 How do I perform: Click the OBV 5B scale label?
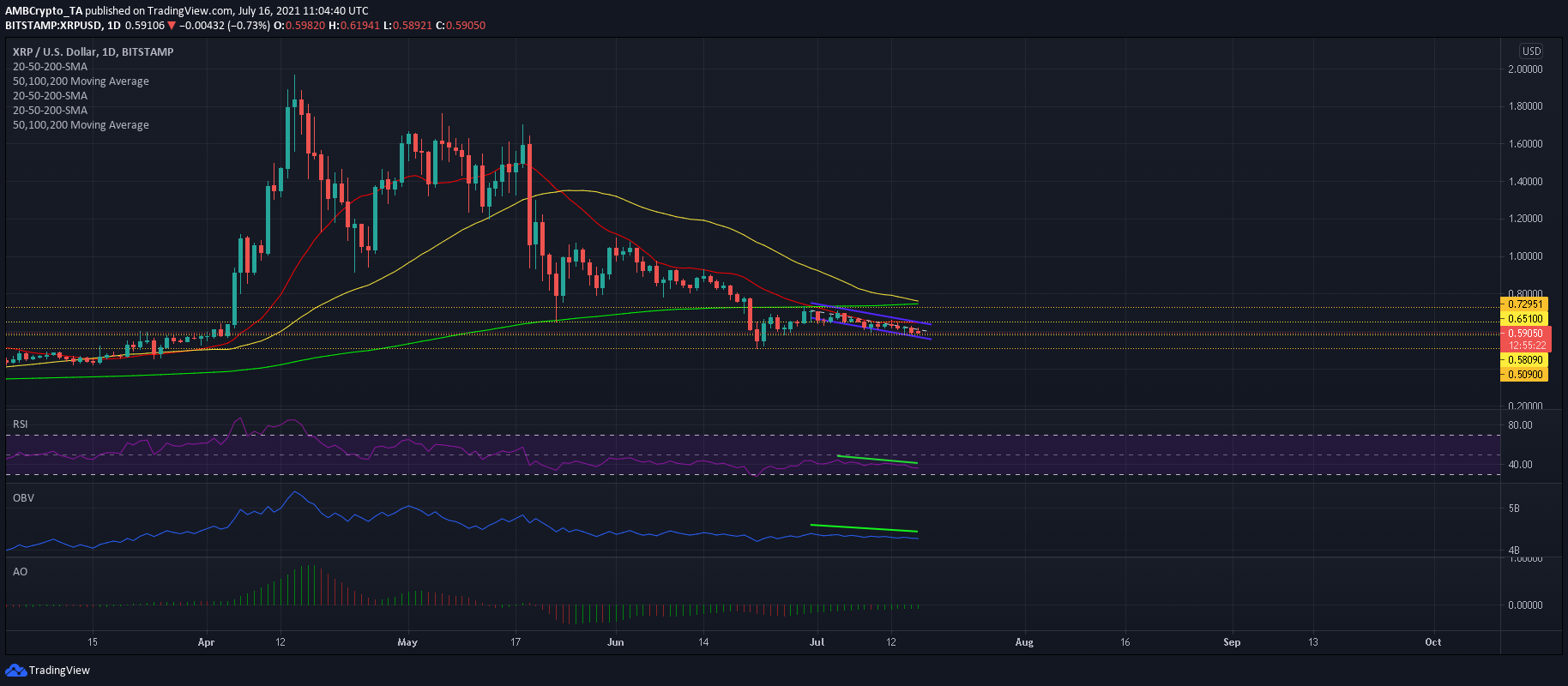(x=1514, y=508)
